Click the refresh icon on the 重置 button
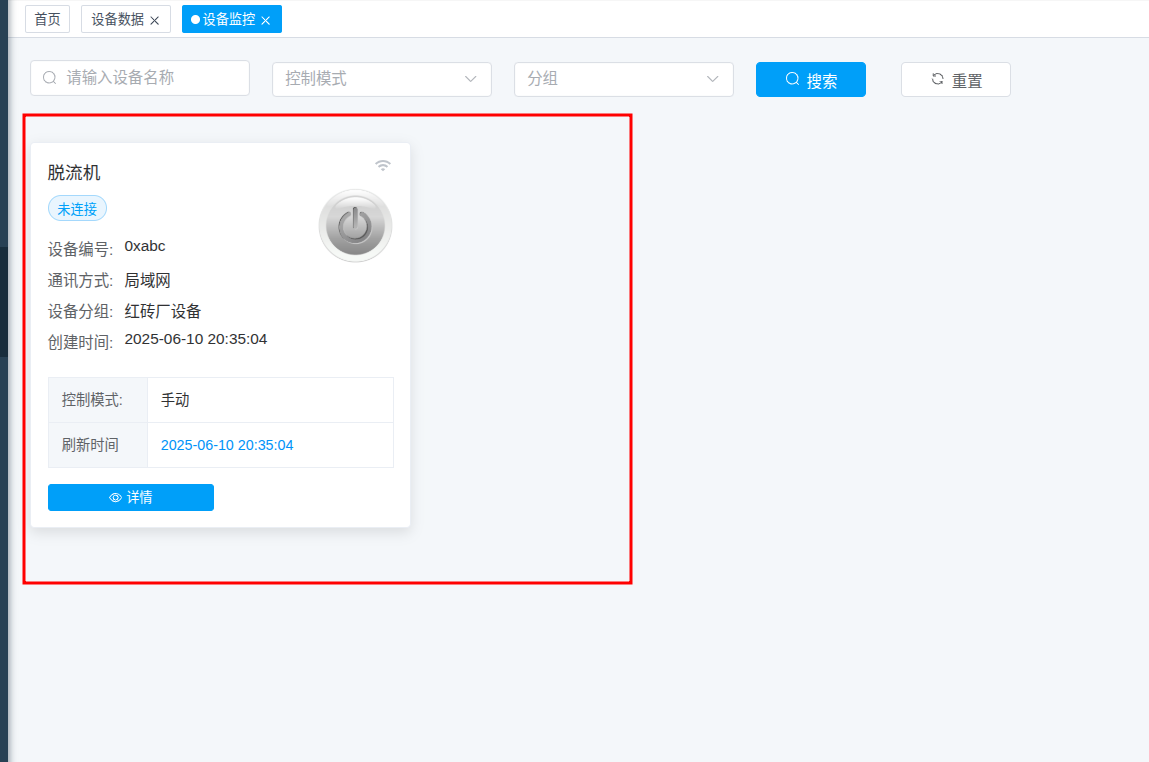The width and height of the screenshot is (1149, 762). [x=938, y=79]
